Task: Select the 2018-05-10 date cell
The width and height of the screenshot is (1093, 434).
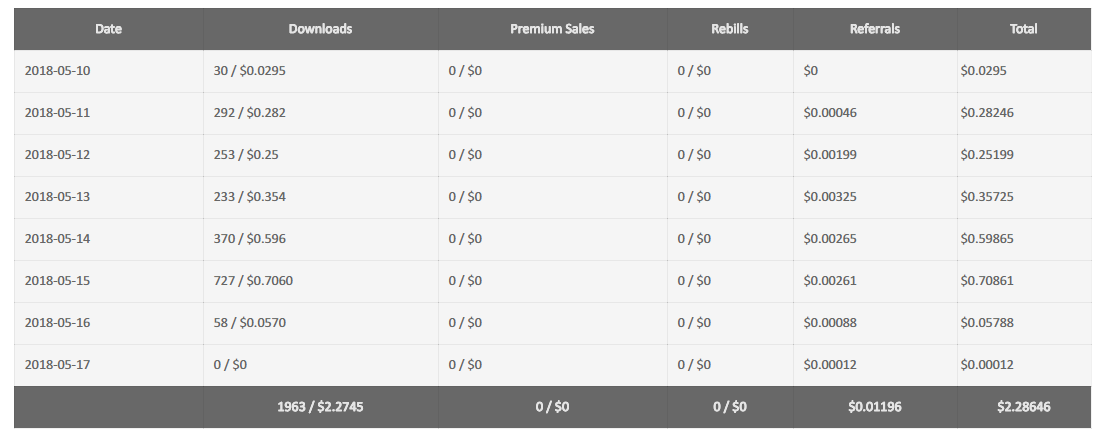Action: coord(57,71)
